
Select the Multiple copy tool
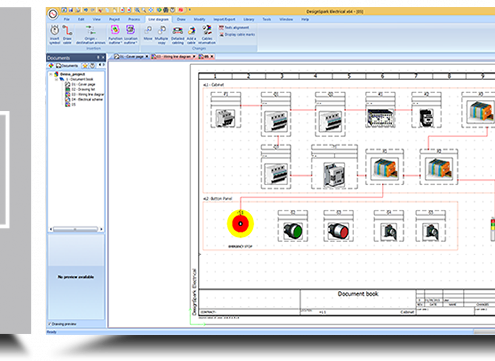[x=162, y=34]
